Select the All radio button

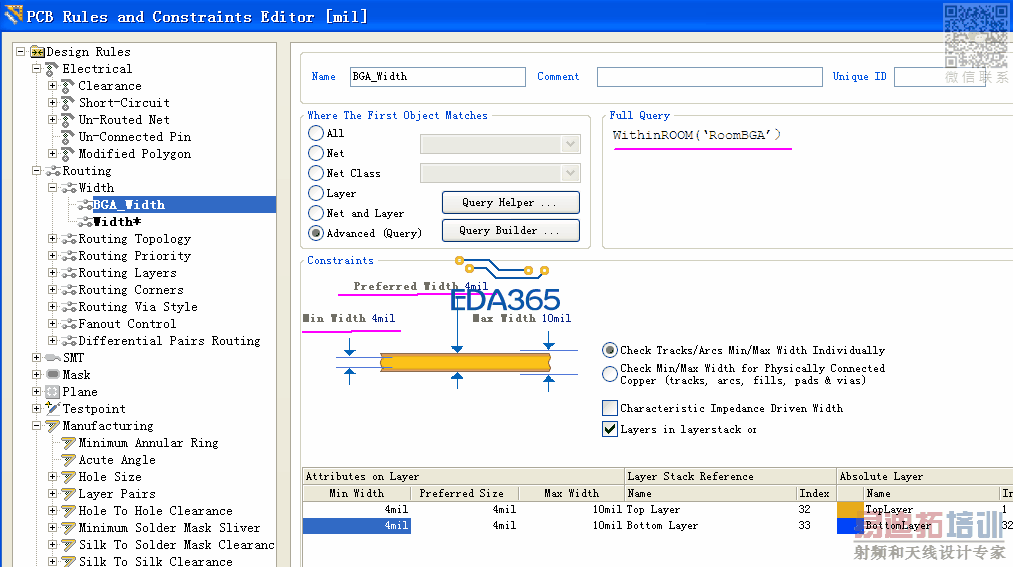pos(316,133)
